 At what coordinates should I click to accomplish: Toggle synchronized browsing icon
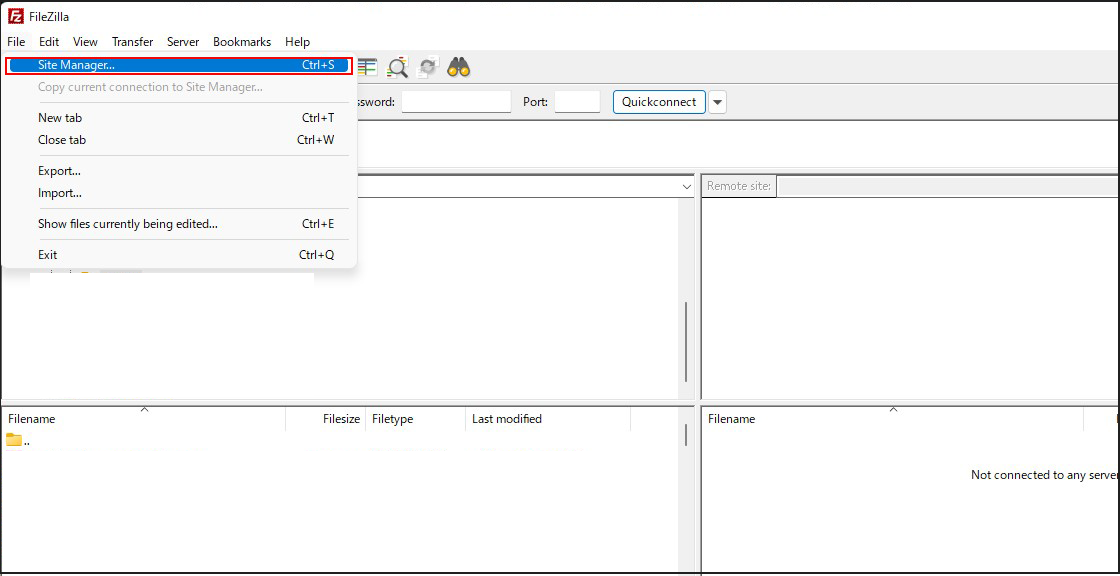point(428,67)
